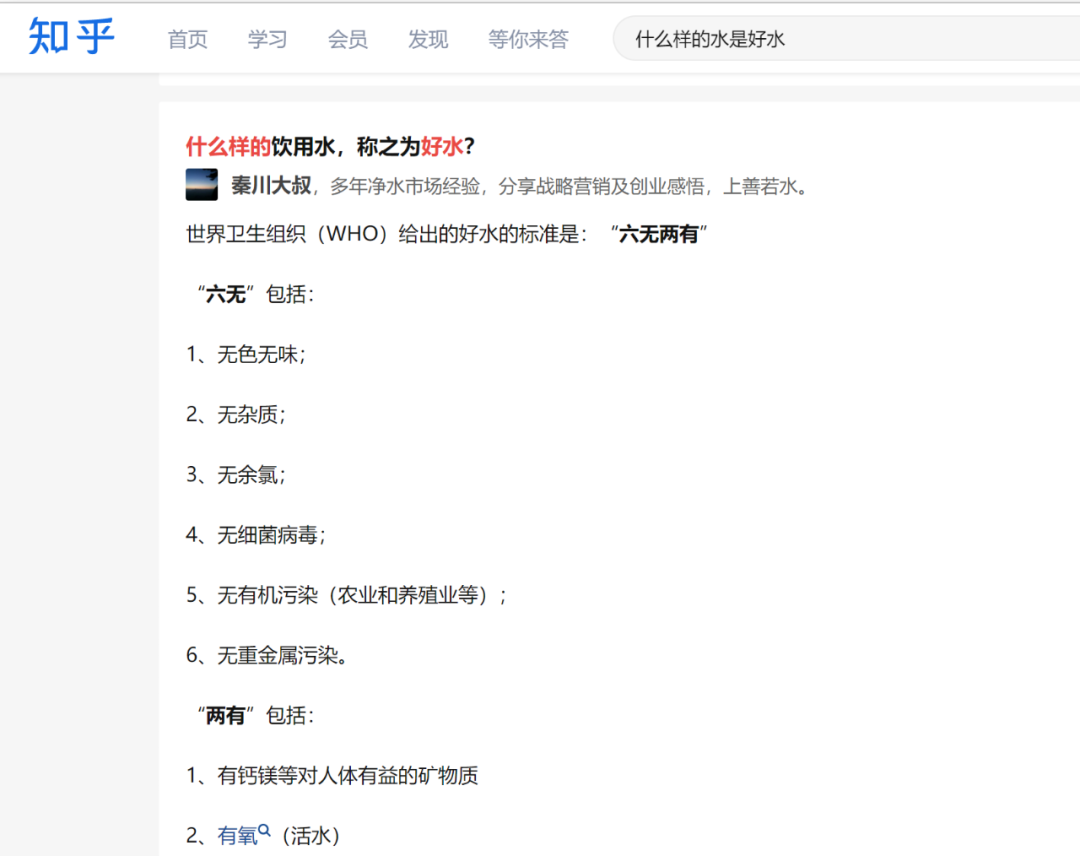This screenshot has width=1080, height=856.
Task: Select the bold text “六无两有”
Action: [658, 234]
